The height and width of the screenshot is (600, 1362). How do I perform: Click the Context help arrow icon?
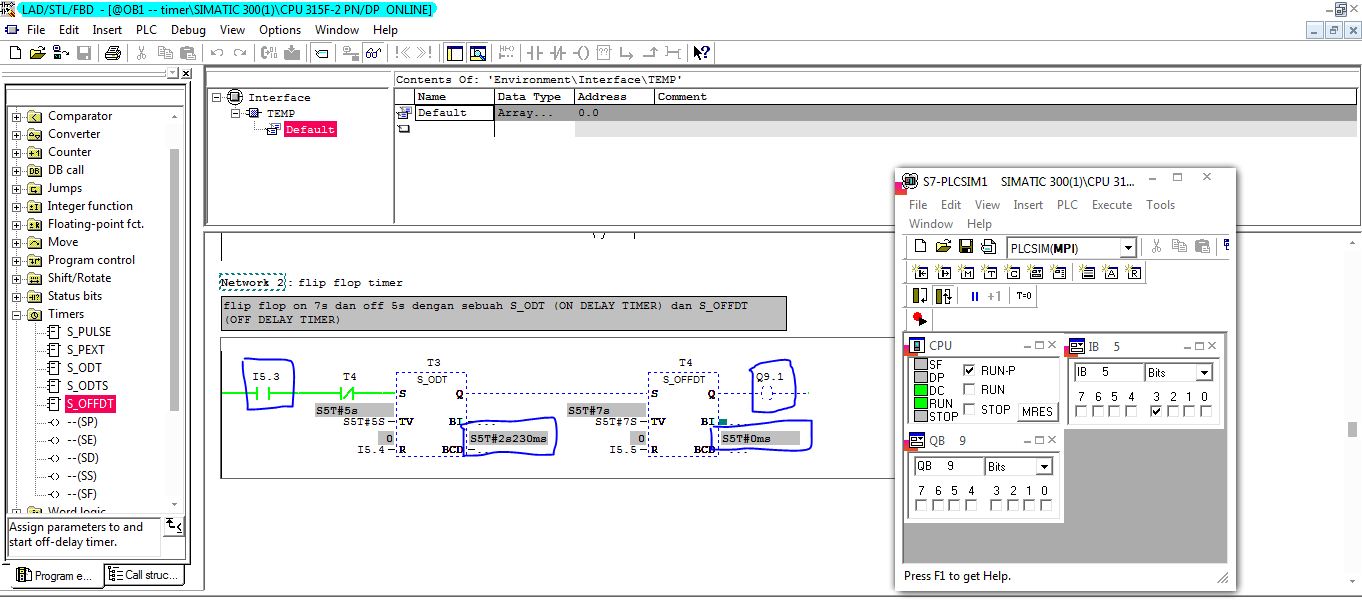pos(700,53)
